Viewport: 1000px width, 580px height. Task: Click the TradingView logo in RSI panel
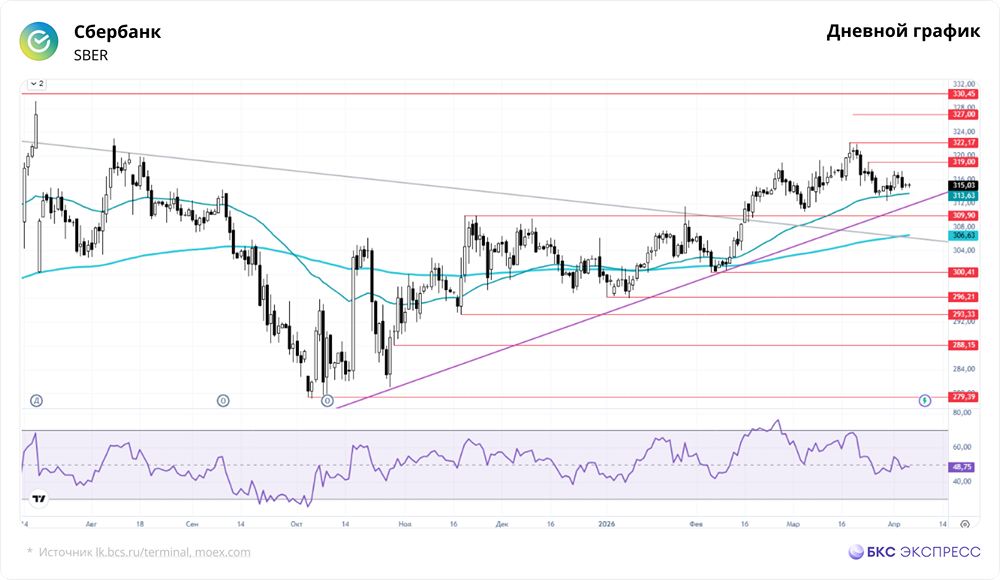pyautogui.click(x=39, y=498)
